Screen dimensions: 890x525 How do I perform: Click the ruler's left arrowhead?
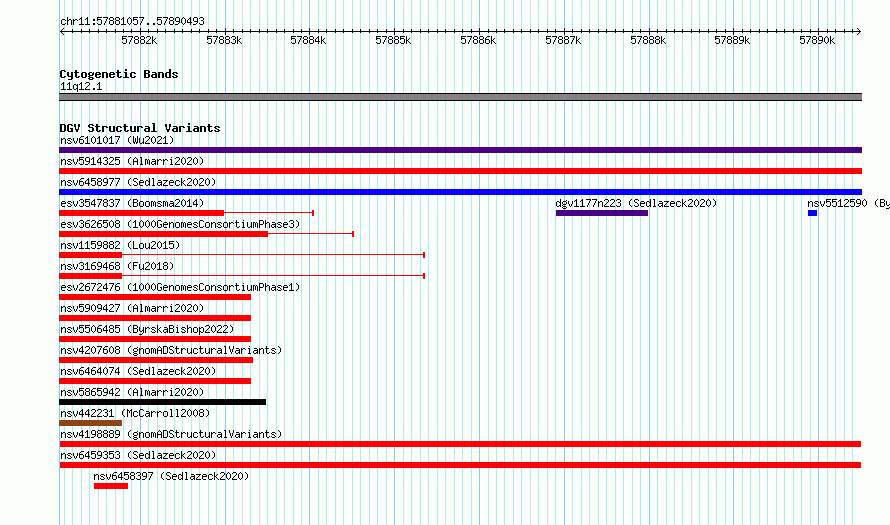[62, 31]
